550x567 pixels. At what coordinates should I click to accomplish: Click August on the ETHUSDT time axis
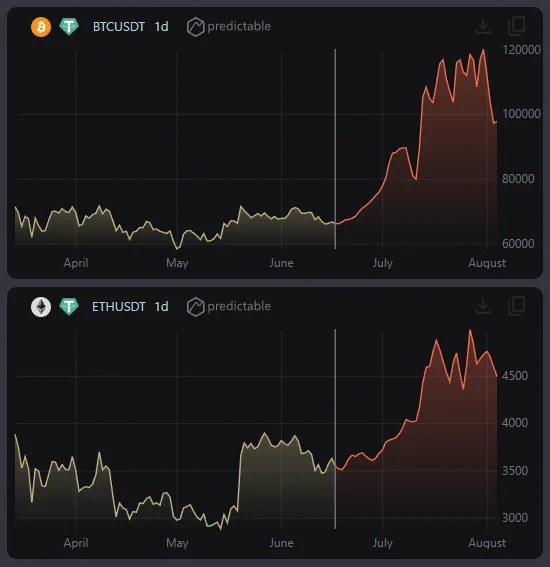[x=487, y=543]
